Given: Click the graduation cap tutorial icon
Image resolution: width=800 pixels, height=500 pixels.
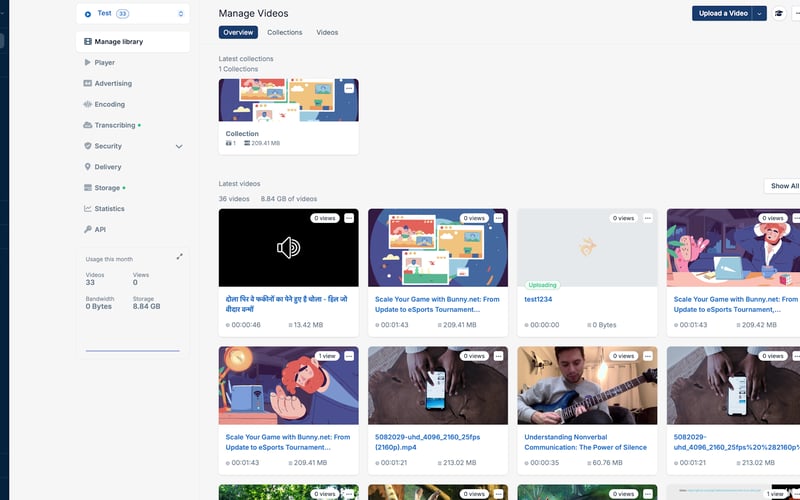Looking at the screenshot, I should pyautogui.click(x=779, y=14).
